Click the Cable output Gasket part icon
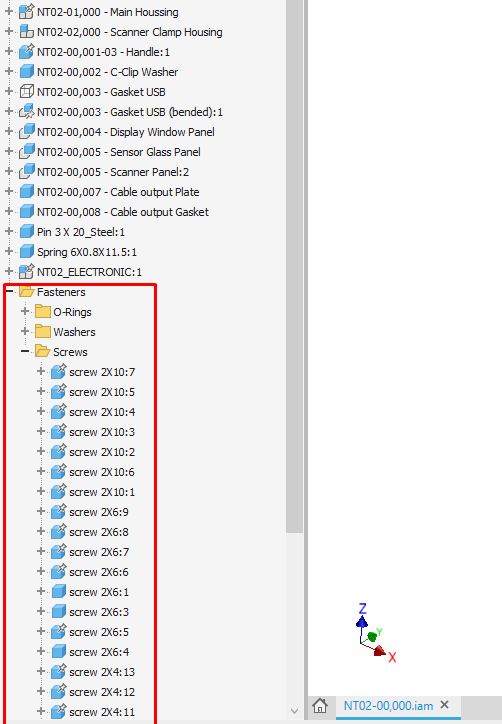The width and height of the screenshot is (502, 724). click(27, 211)
